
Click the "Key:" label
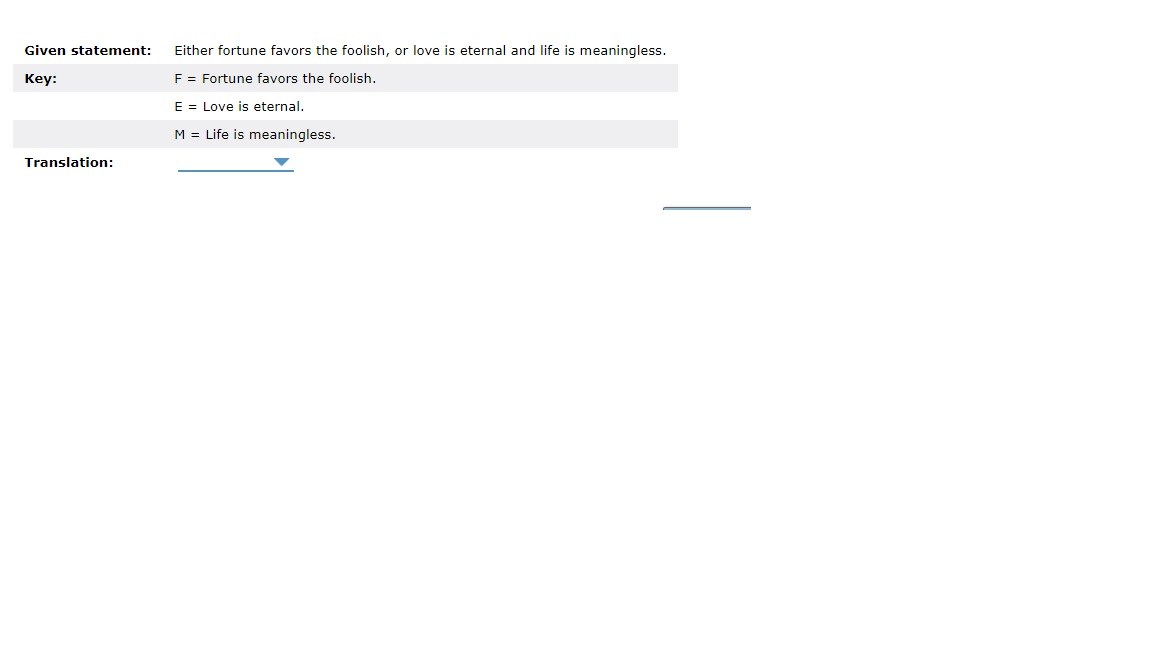(x=40, y=79)
